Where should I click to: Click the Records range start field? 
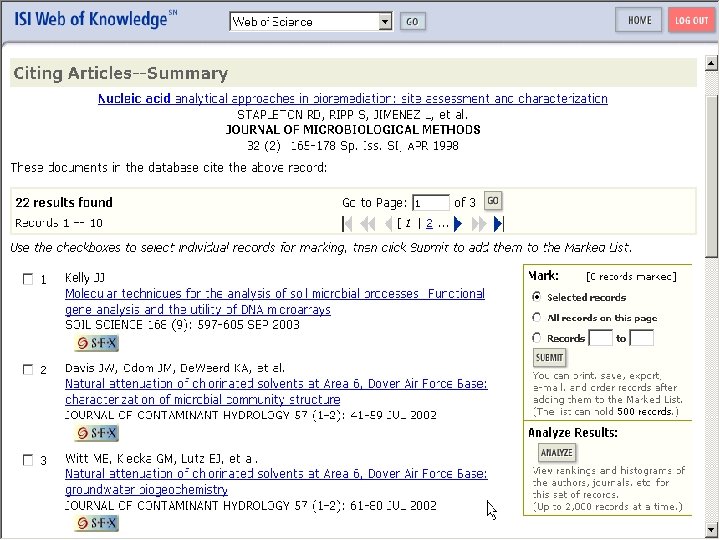(x=601, y=338)
